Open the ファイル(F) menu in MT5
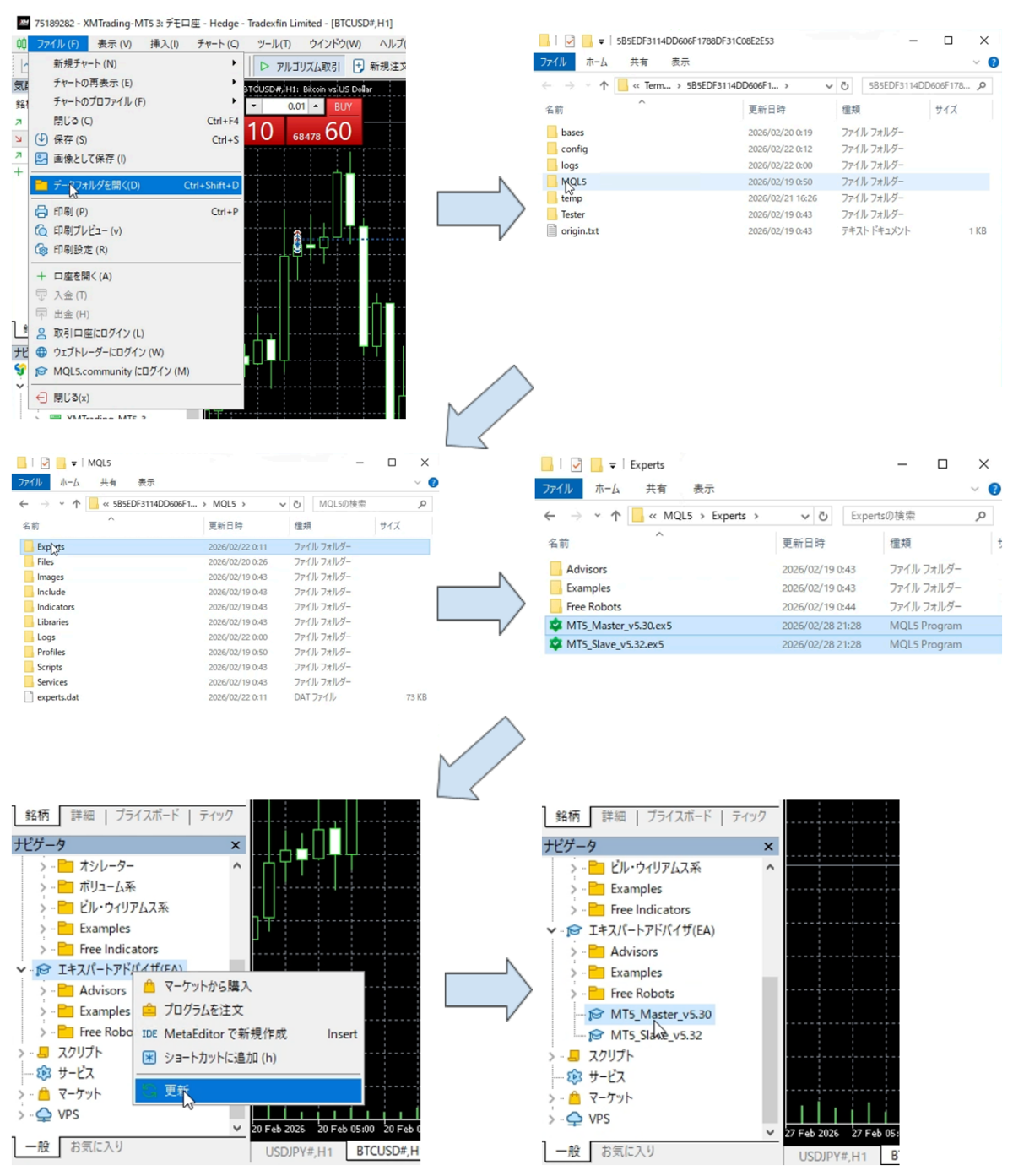The height and width of the screenshot is (1176, 1013). (57, 43)
